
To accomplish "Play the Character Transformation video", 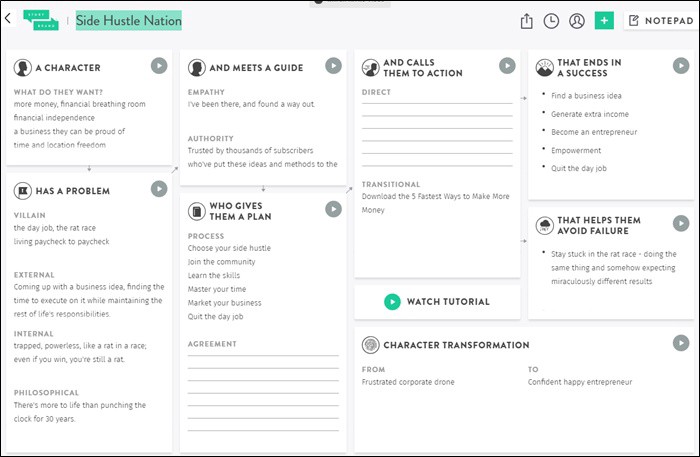I will pos(681,343).
